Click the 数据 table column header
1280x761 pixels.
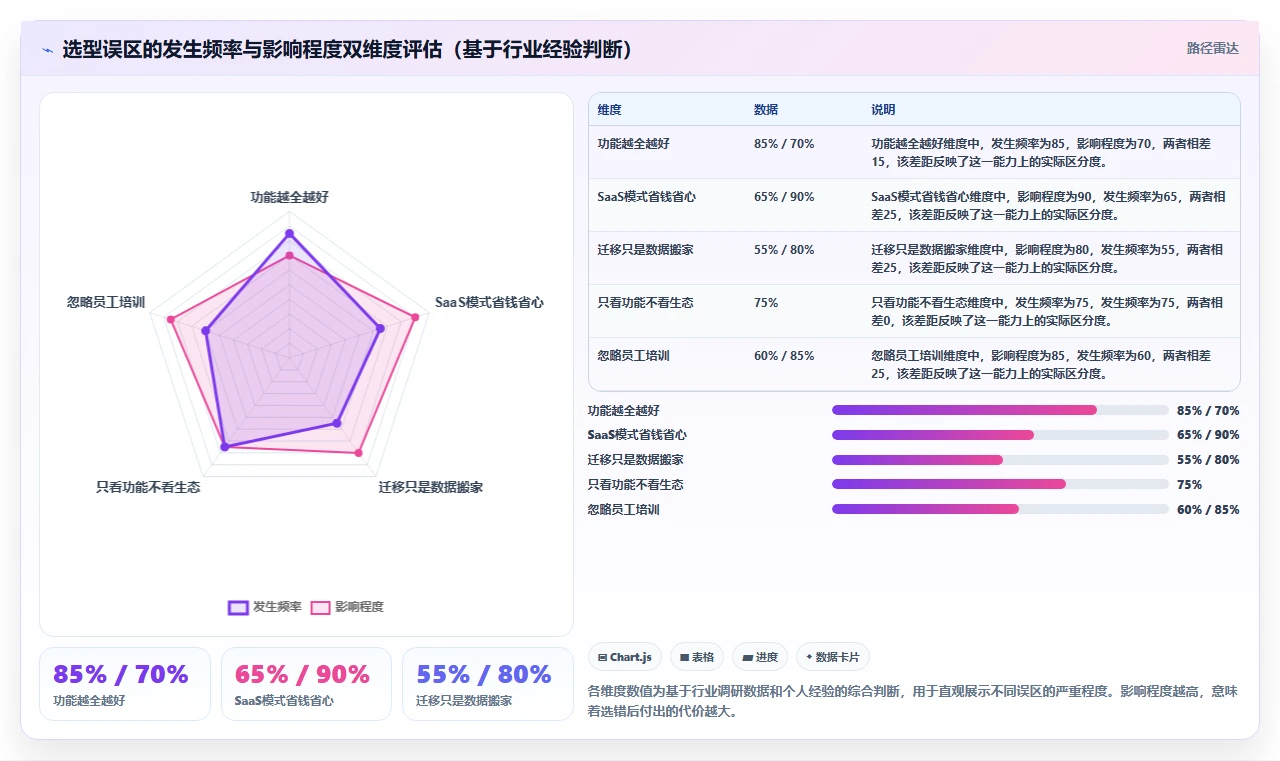coord(766,109)
